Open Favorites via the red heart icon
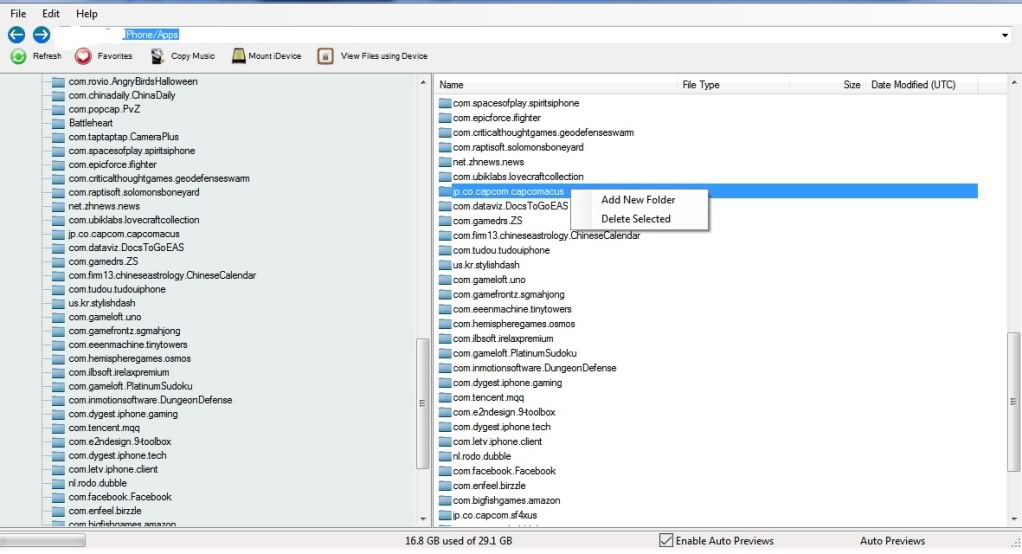Screen dimensions: 1022x554 click(83, 57)
